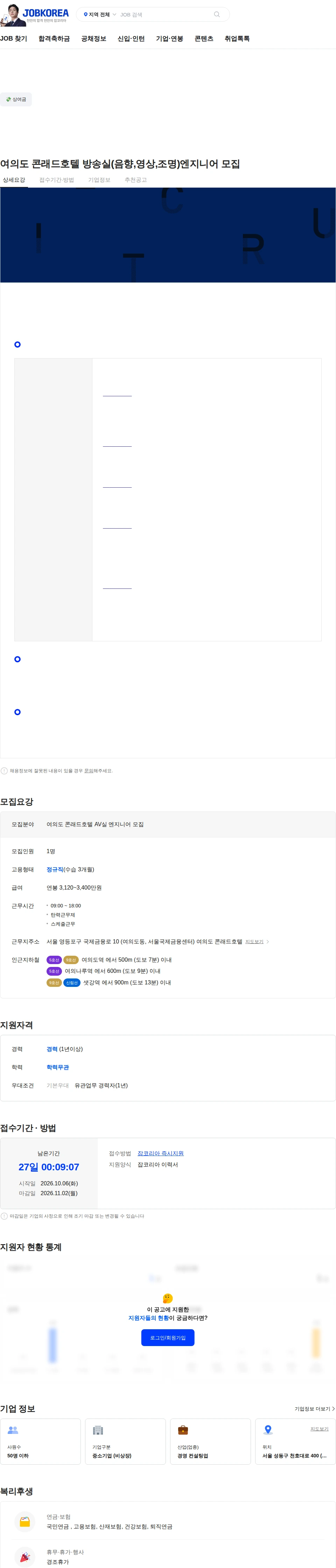Click the 유관업무 경력자(1년) preference text
Viewport: 336px width, 1568px height.
click(101, 1086)
